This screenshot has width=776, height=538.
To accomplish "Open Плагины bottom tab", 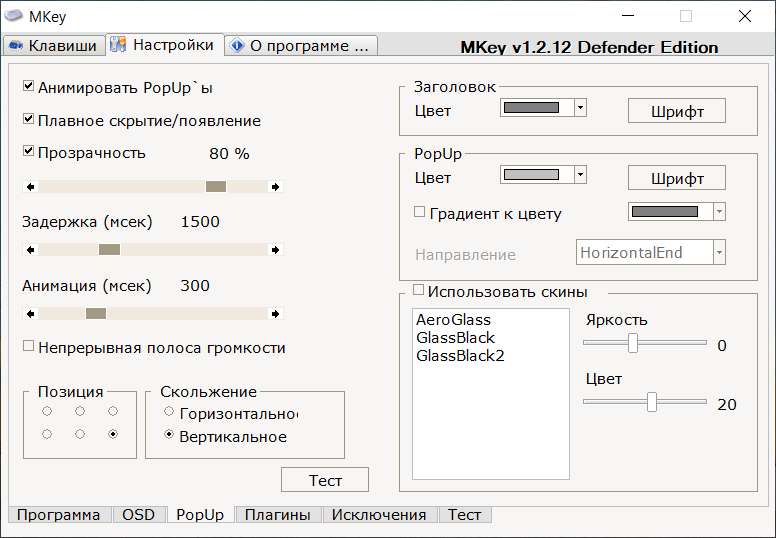I will (278, 515).
